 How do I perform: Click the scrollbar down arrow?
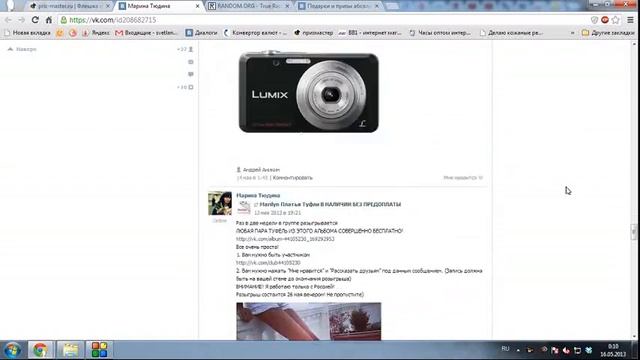click(x=634, y=336)
